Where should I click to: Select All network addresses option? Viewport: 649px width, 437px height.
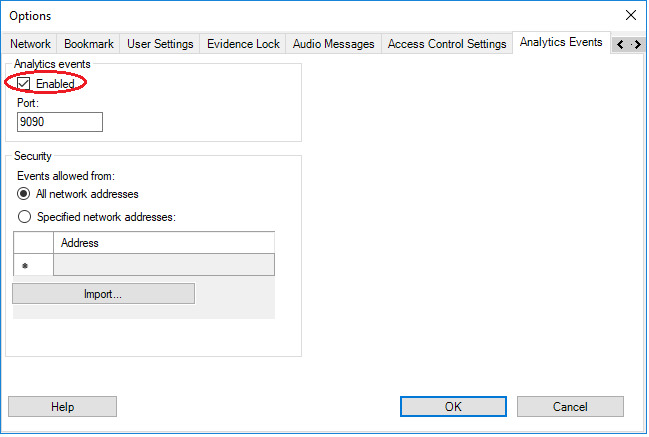tap(24, 194)
